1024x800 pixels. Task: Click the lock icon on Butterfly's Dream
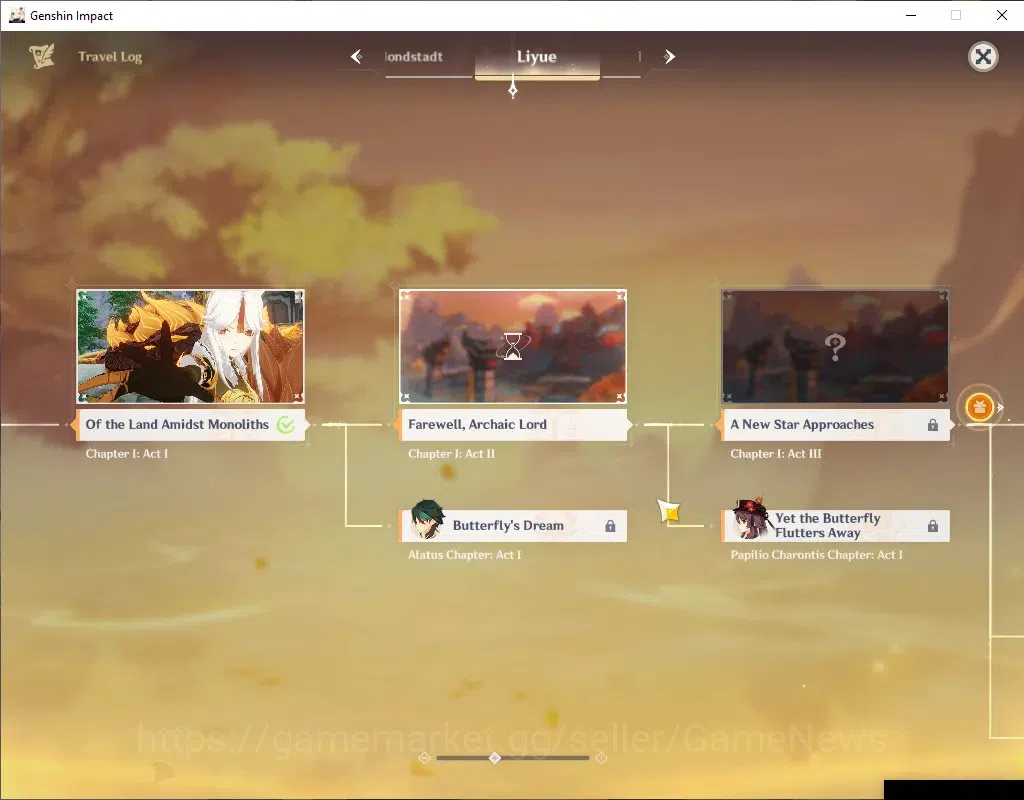click(x=610, y=526)
